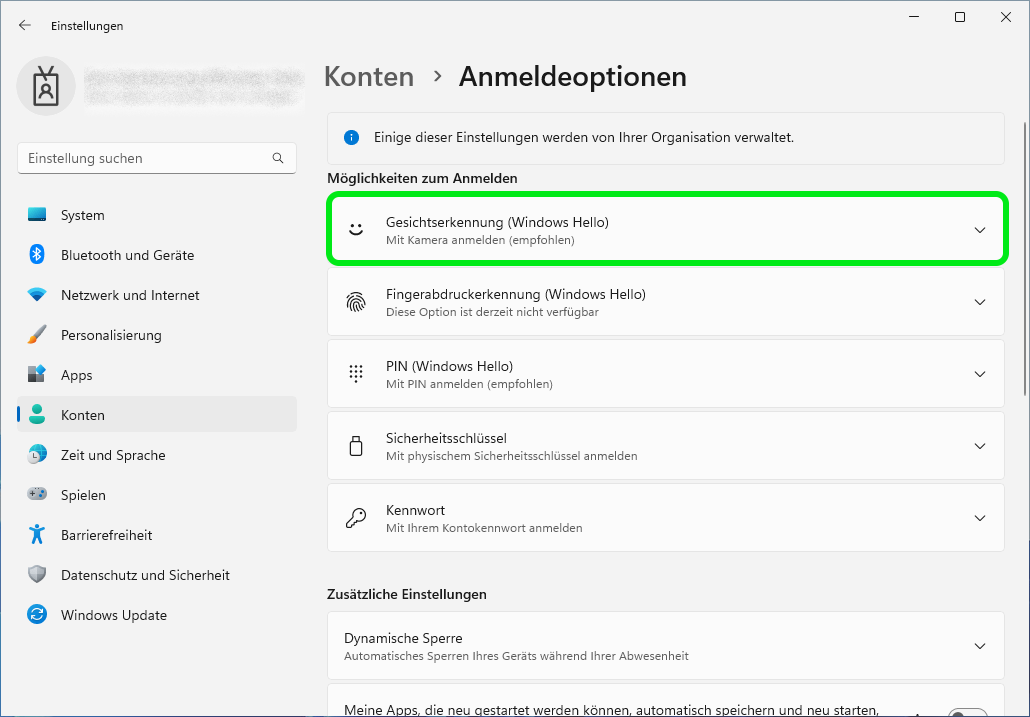Click the search magnifier icon
Image resolution: width=1030 pixels, height=717 pixels.
pos(278,158)
